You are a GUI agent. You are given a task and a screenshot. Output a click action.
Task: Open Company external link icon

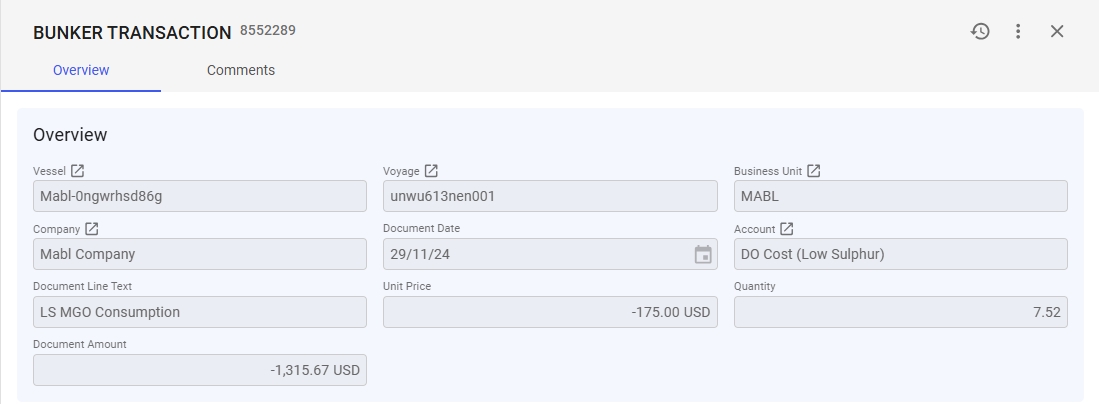tap(92, 229)
